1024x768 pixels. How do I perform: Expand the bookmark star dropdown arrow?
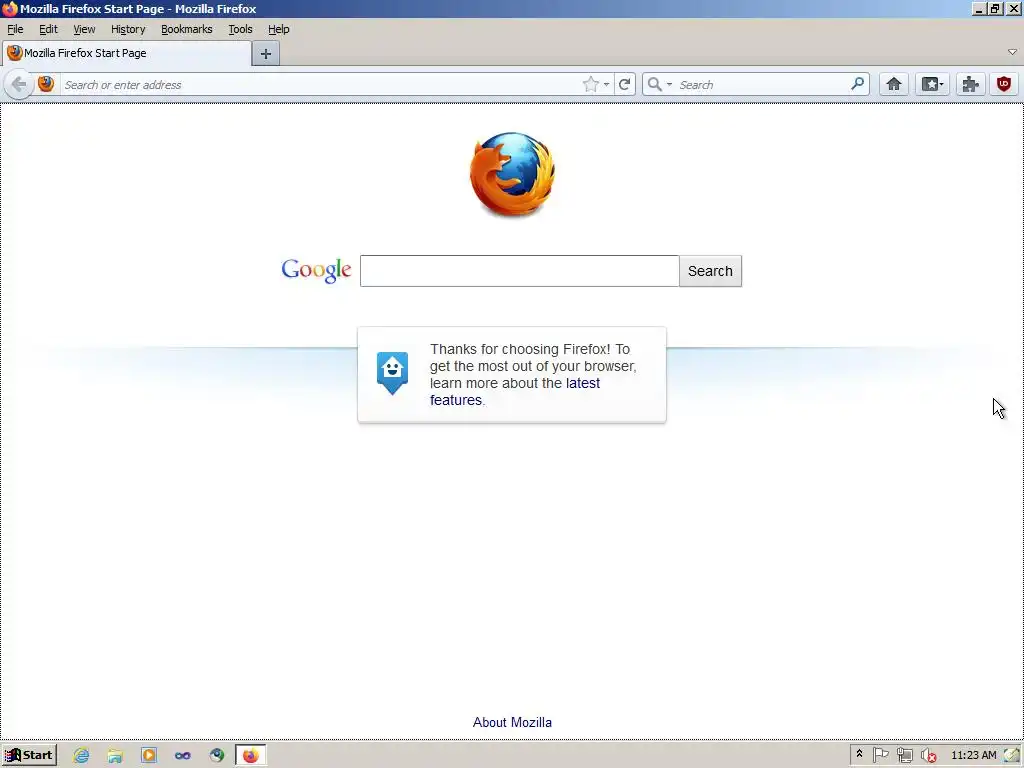pyautogui.click(x=607, y=84)
